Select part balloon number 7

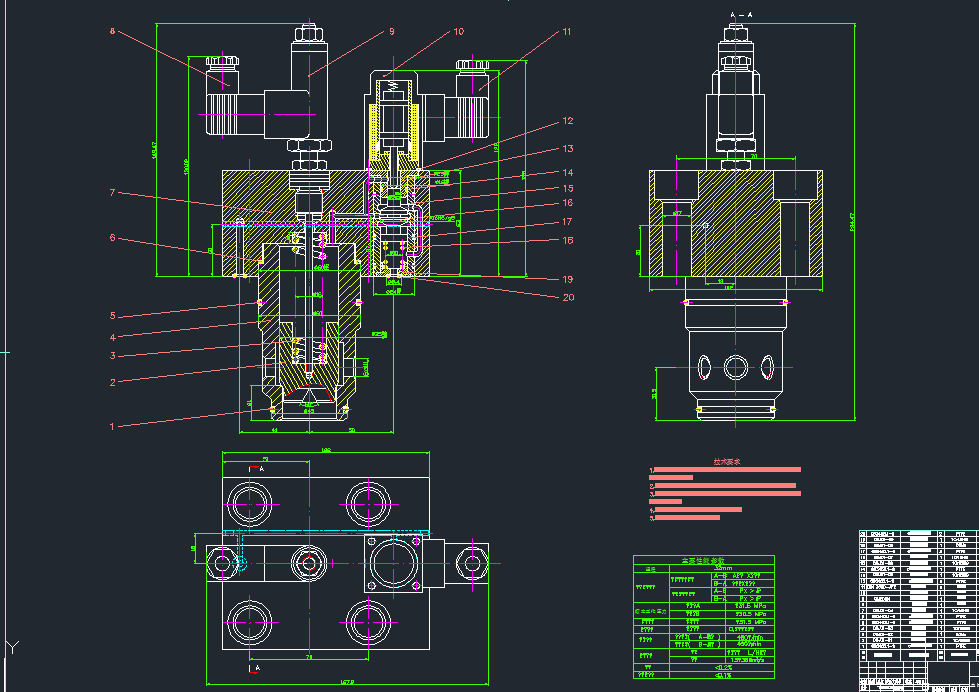[112, 192]
